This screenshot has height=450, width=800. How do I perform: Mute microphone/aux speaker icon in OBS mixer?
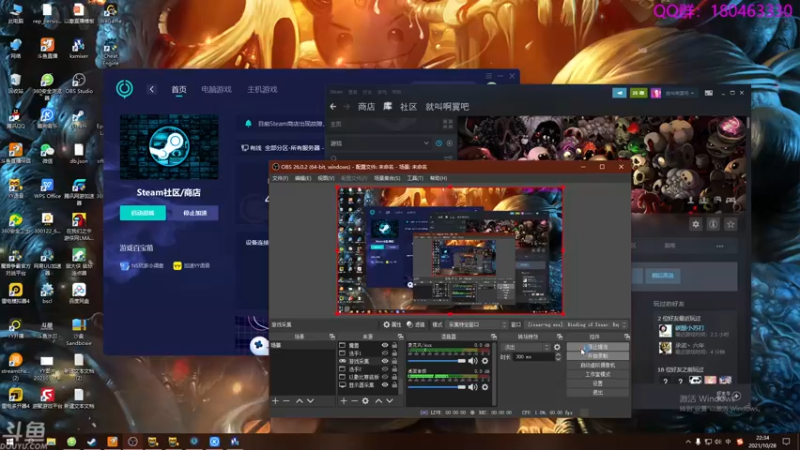pos(473,361)
